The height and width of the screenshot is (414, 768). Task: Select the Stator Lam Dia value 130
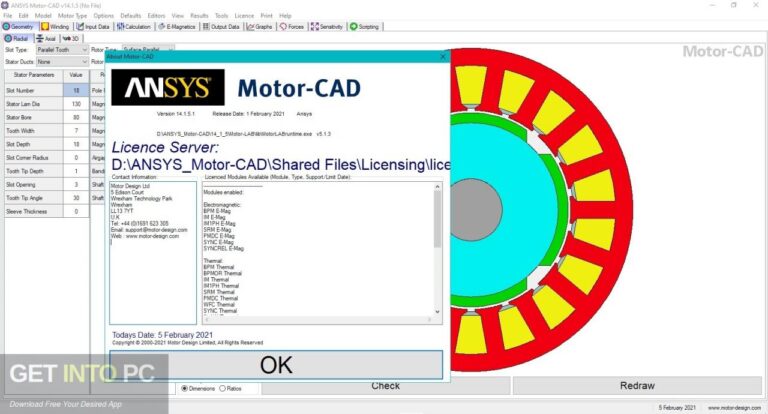point(76,104)
